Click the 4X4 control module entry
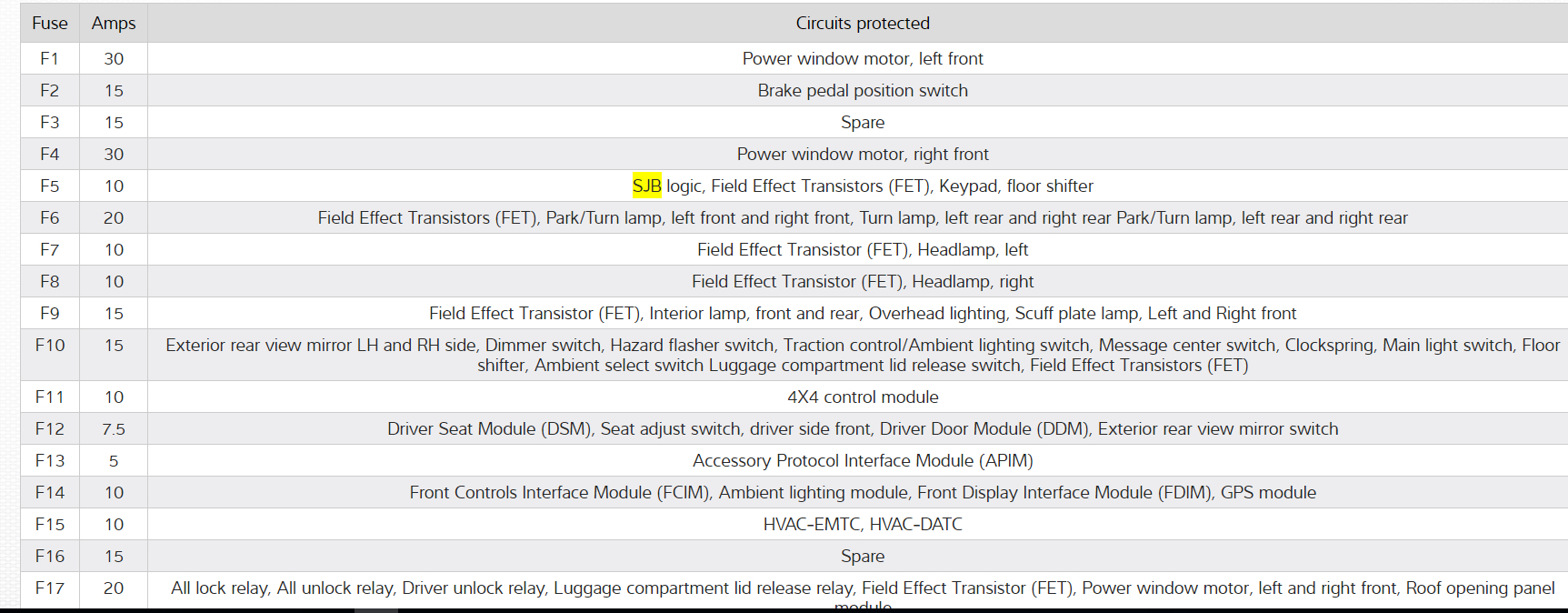The height and width of the screenshot is (613, 1568). pyautogui.click(x=862, y=397)
